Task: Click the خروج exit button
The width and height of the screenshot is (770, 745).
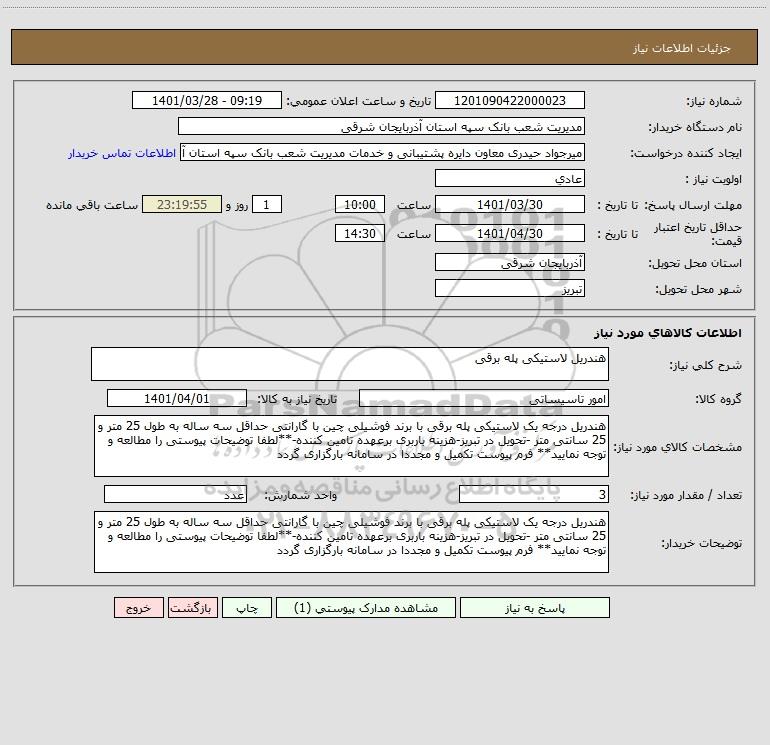Action: click(x=138, y=608)
